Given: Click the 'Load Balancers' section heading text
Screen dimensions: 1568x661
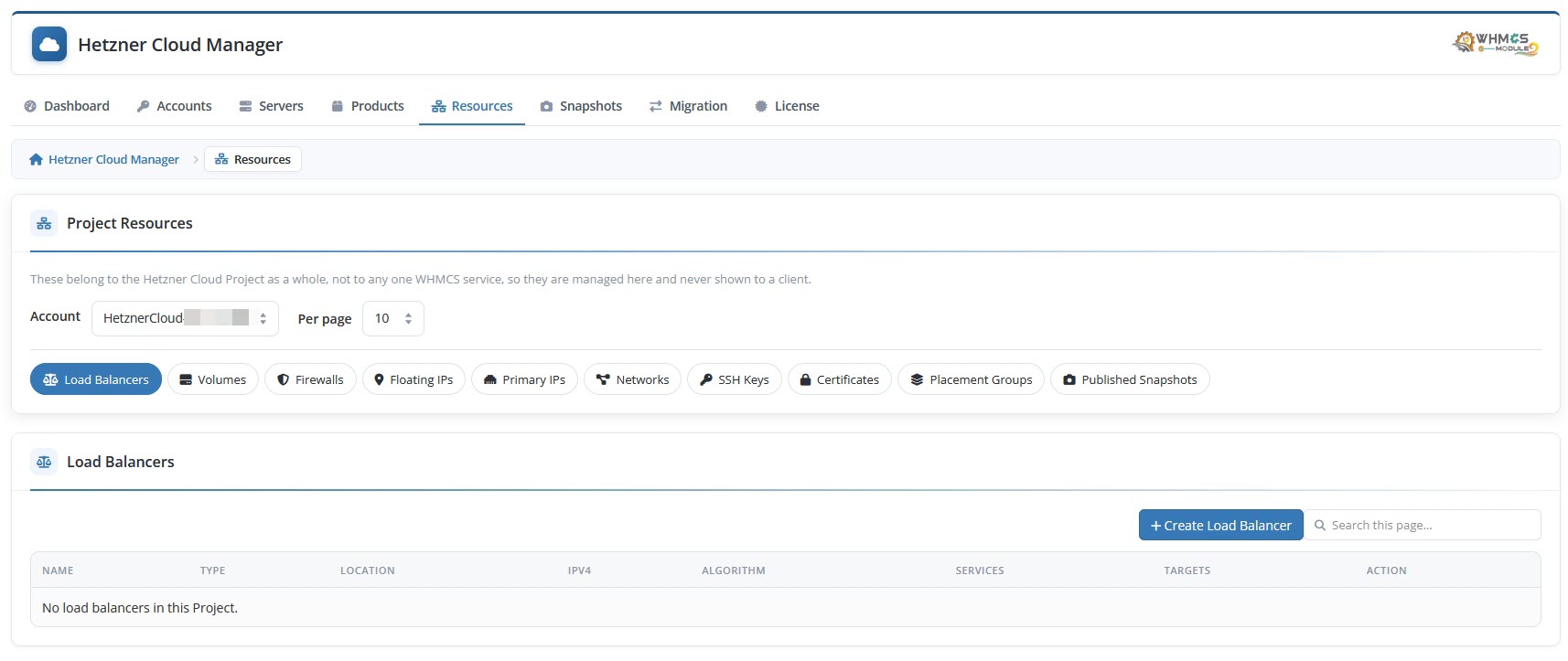Looking at the screenshot, I should [x=121, y=462].
